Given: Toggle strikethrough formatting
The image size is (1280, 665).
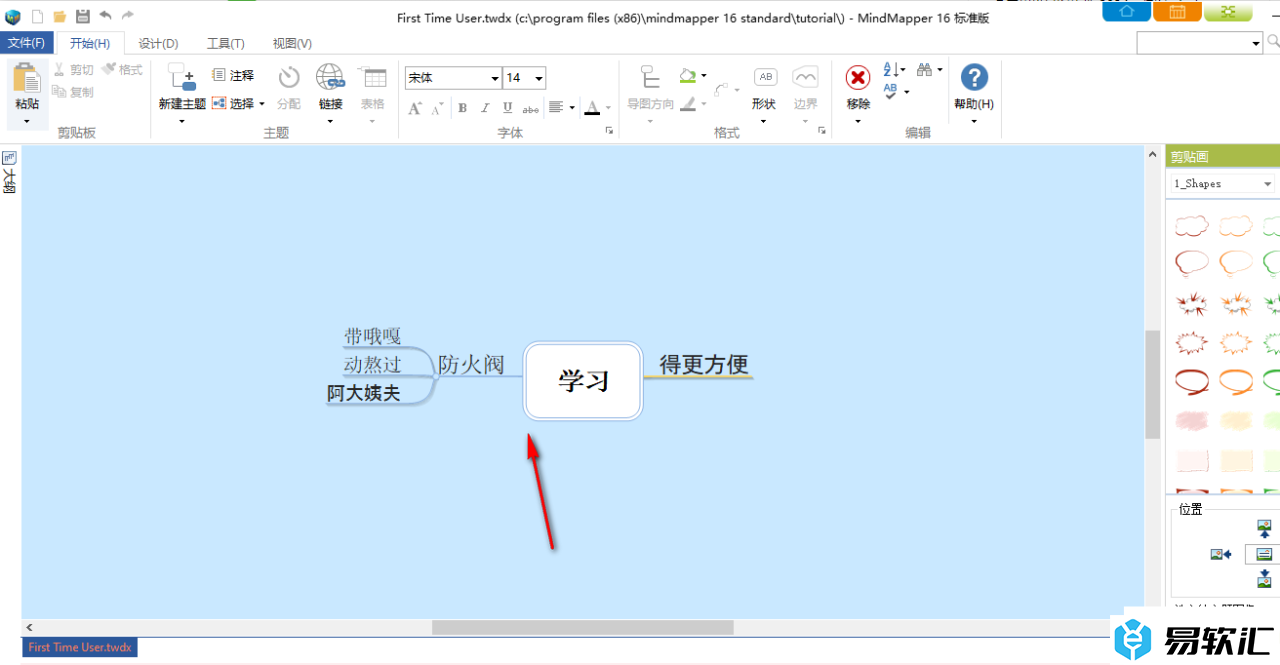Looking at the screenshot, I should click(531, 108).
